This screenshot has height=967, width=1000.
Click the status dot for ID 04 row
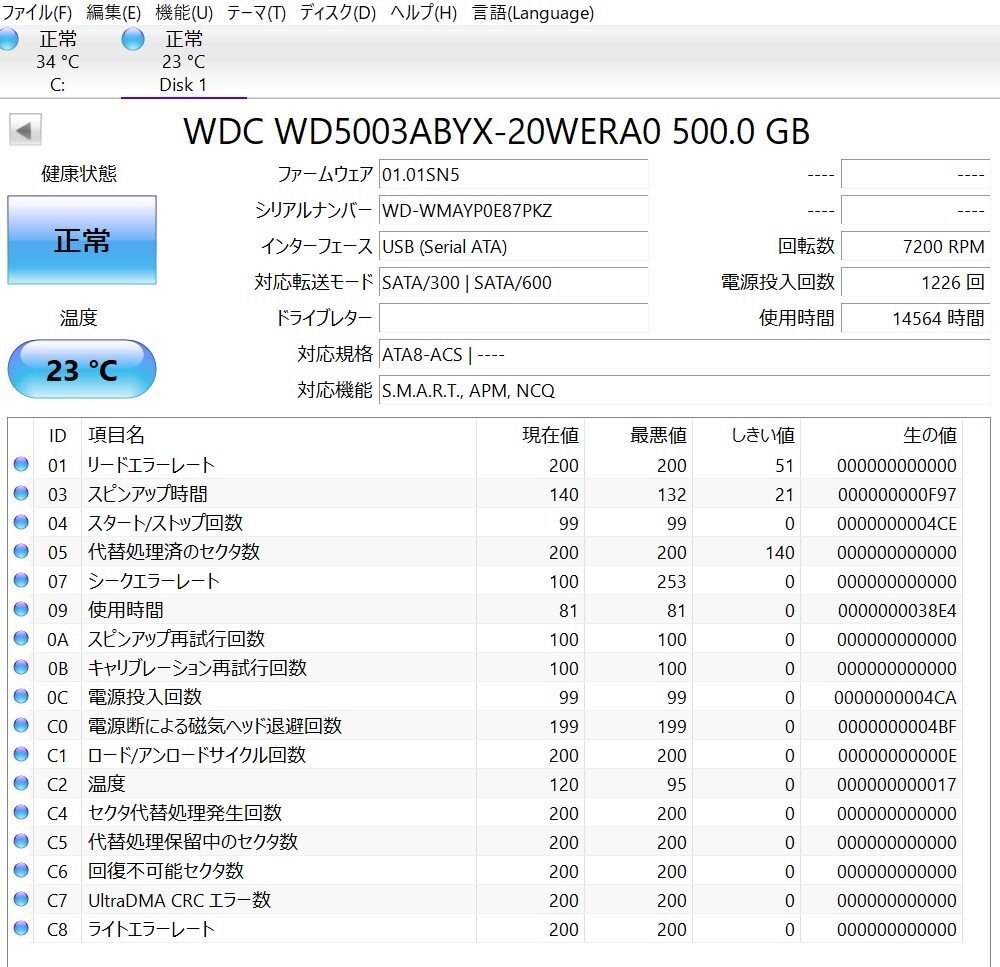coord(21,522)
